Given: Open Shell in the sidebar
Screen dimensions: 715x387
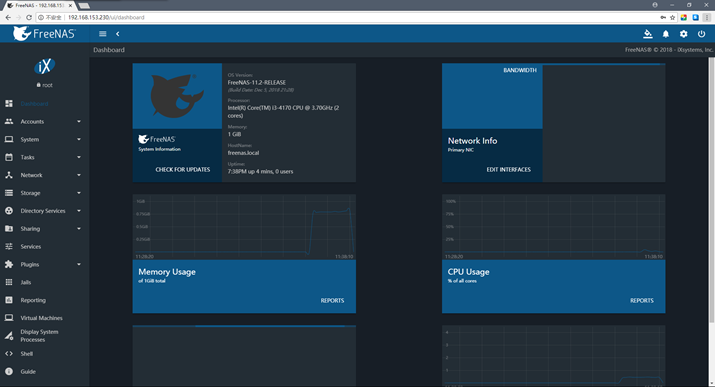Looking at the screenshot, I should (26, 354).
